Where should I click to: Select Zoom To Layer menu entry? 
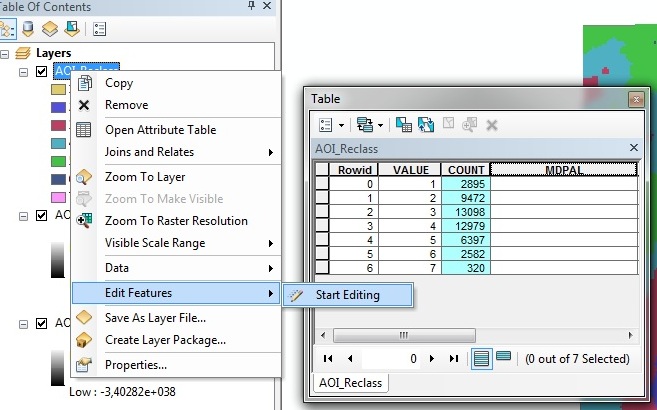pyautogui.click(x=176, y=177)
